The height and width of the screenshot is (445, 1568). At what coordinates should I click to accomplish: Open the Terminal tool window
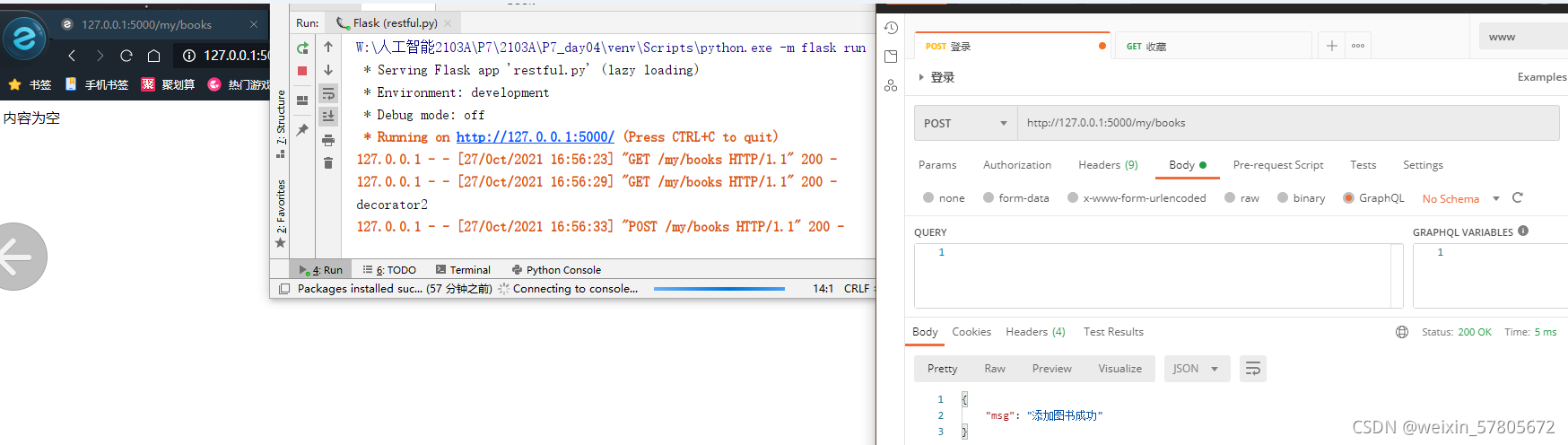pos(463,270)
